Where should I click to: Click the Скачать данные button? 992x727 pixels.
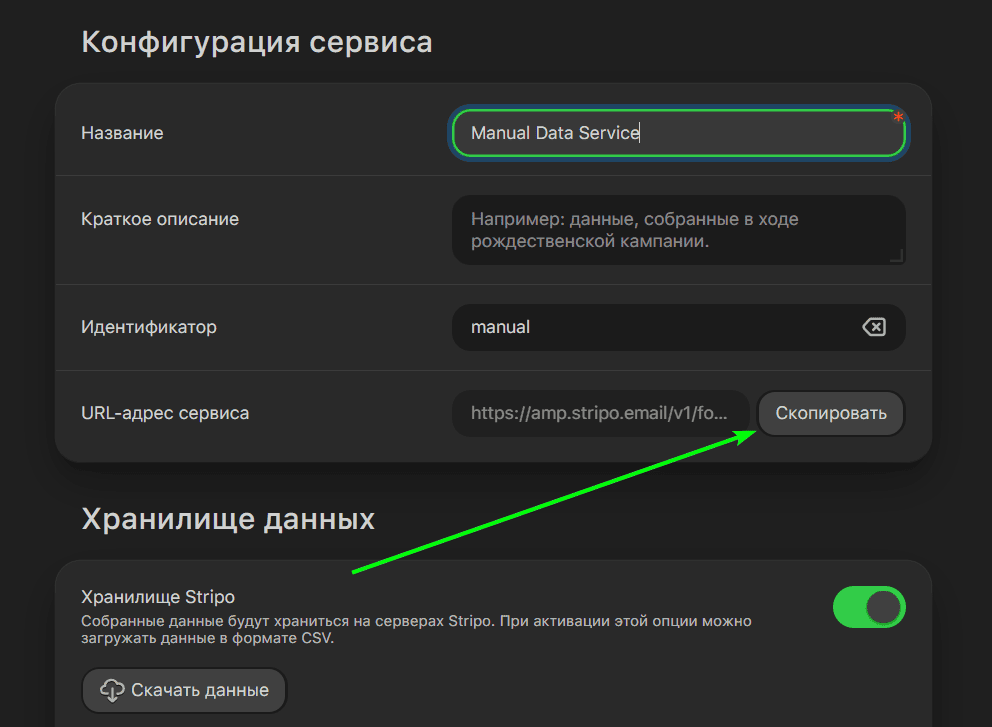[x=183, y=690]
